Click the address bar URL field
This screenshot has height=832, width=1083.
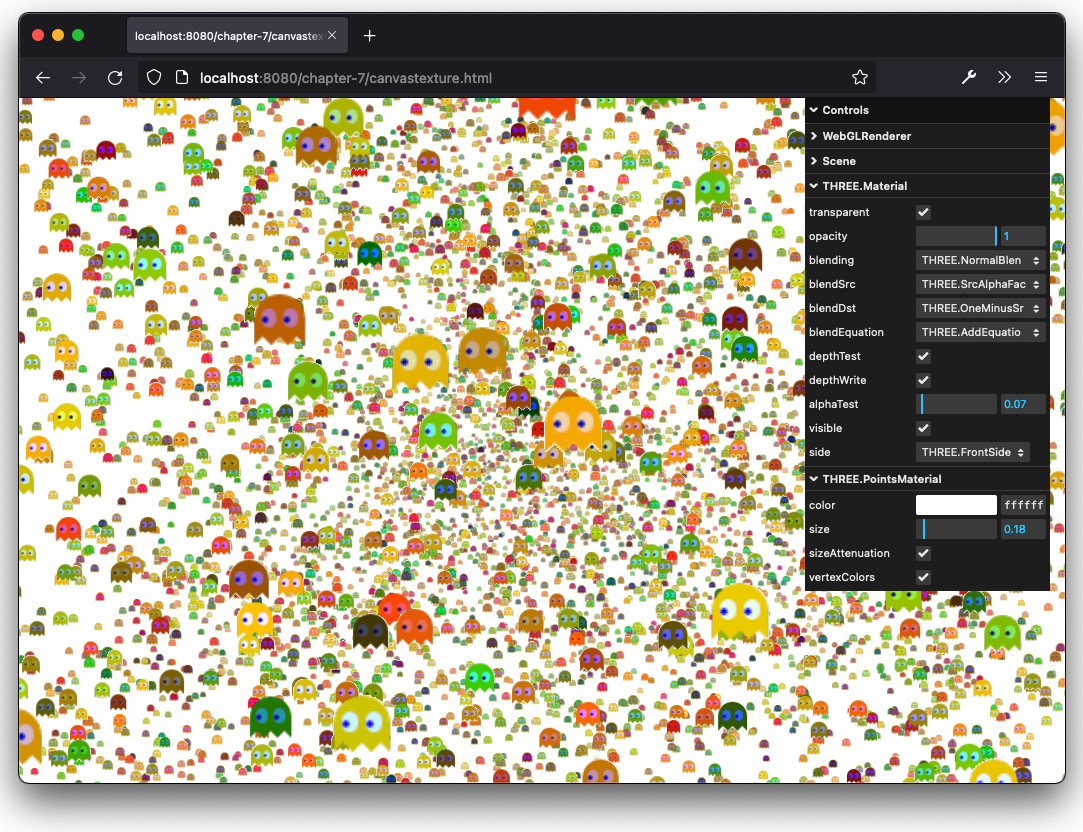coord(507,77)
